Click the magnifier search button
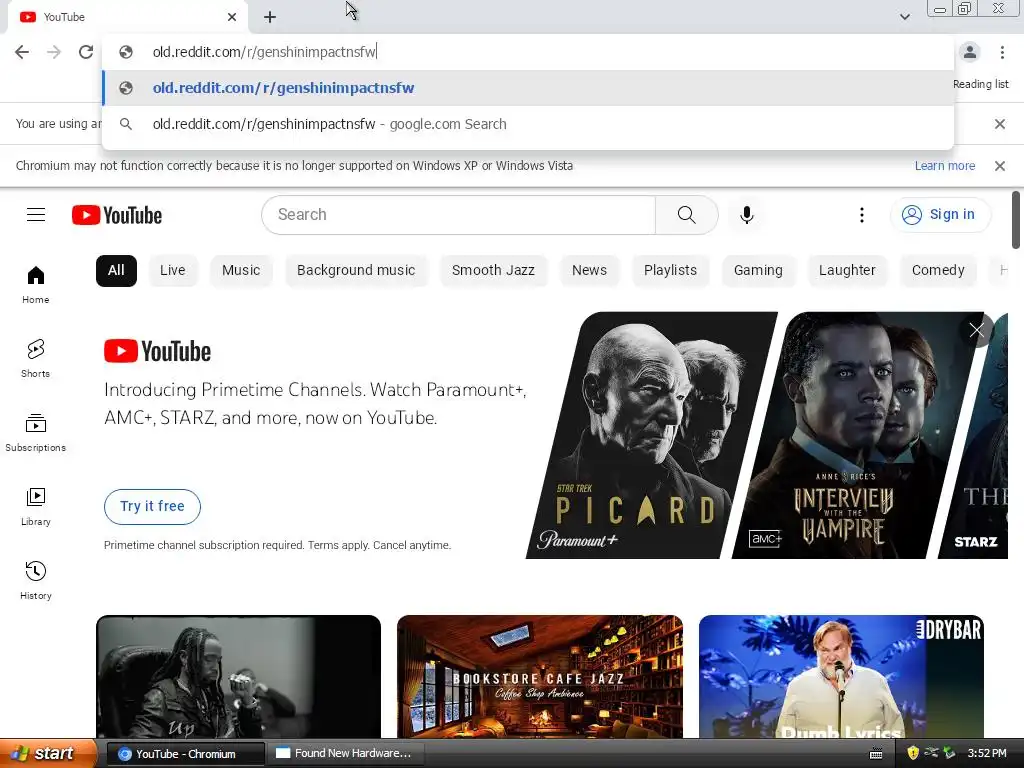The image size is (1024, 768). (x=686, y=214)
